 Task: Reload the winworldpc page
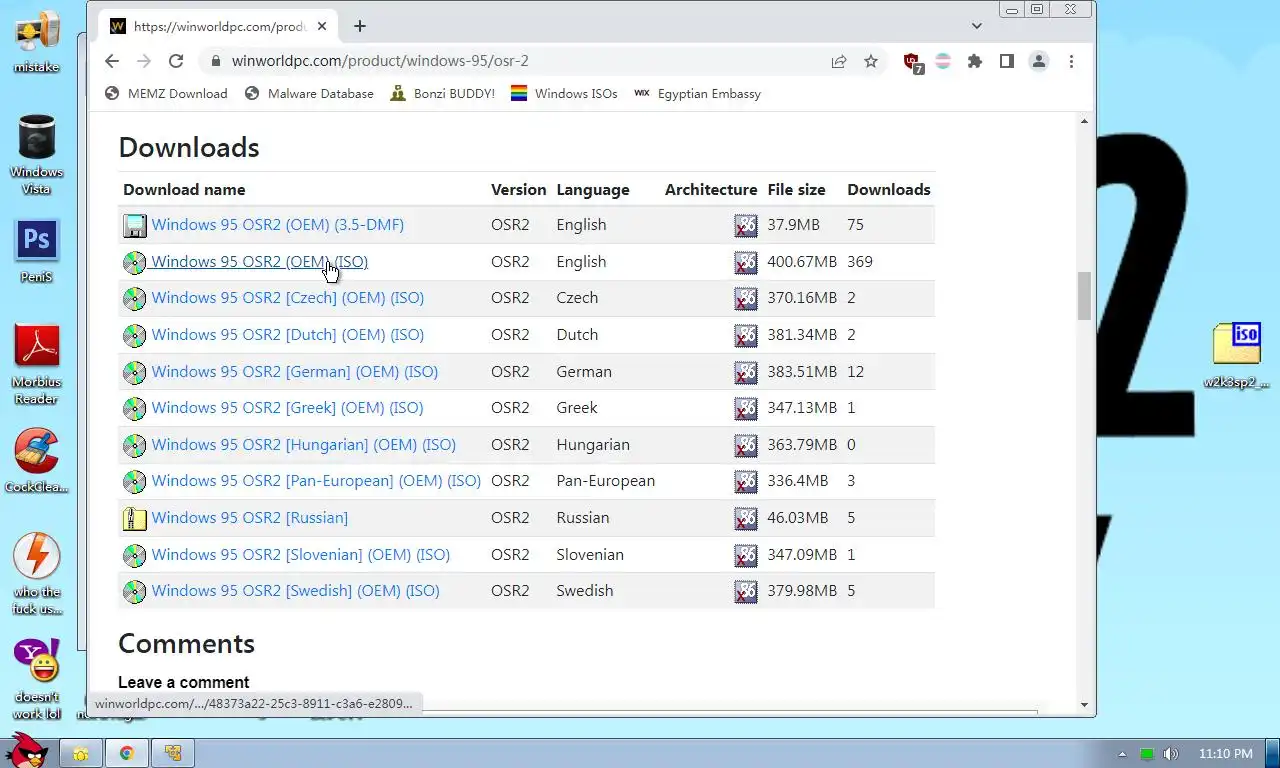[x=176, y=61]
